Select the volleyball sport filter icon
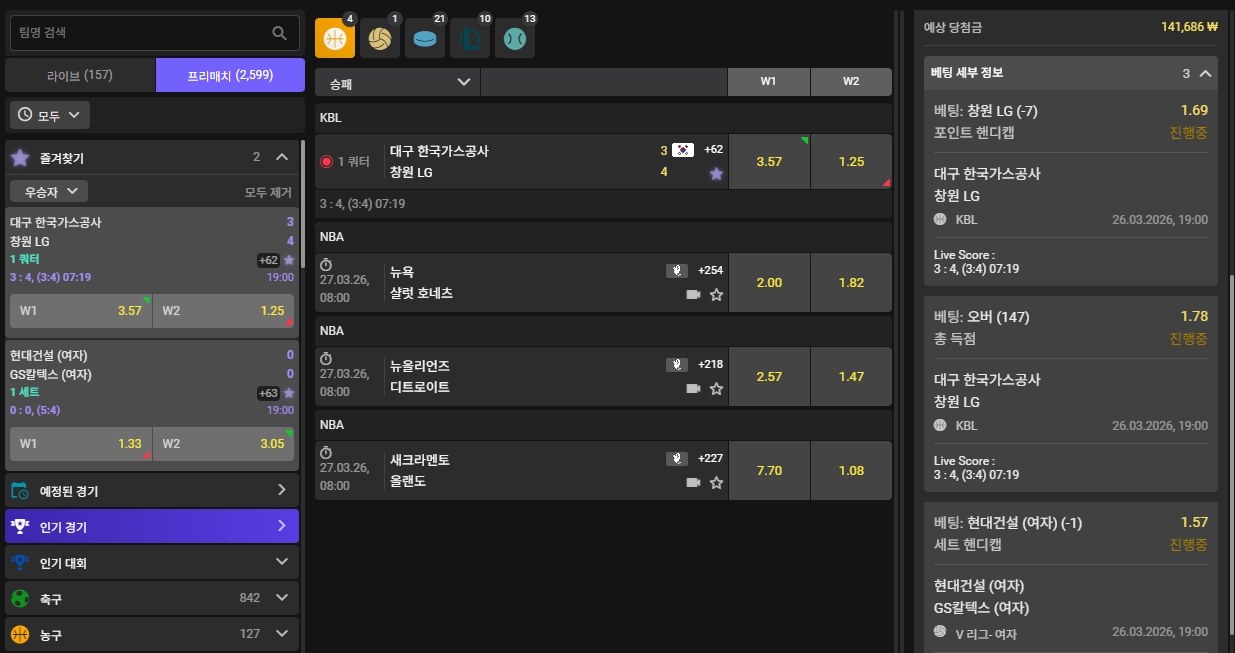Viewport: 1235px width, 653px height. point(380,38)
